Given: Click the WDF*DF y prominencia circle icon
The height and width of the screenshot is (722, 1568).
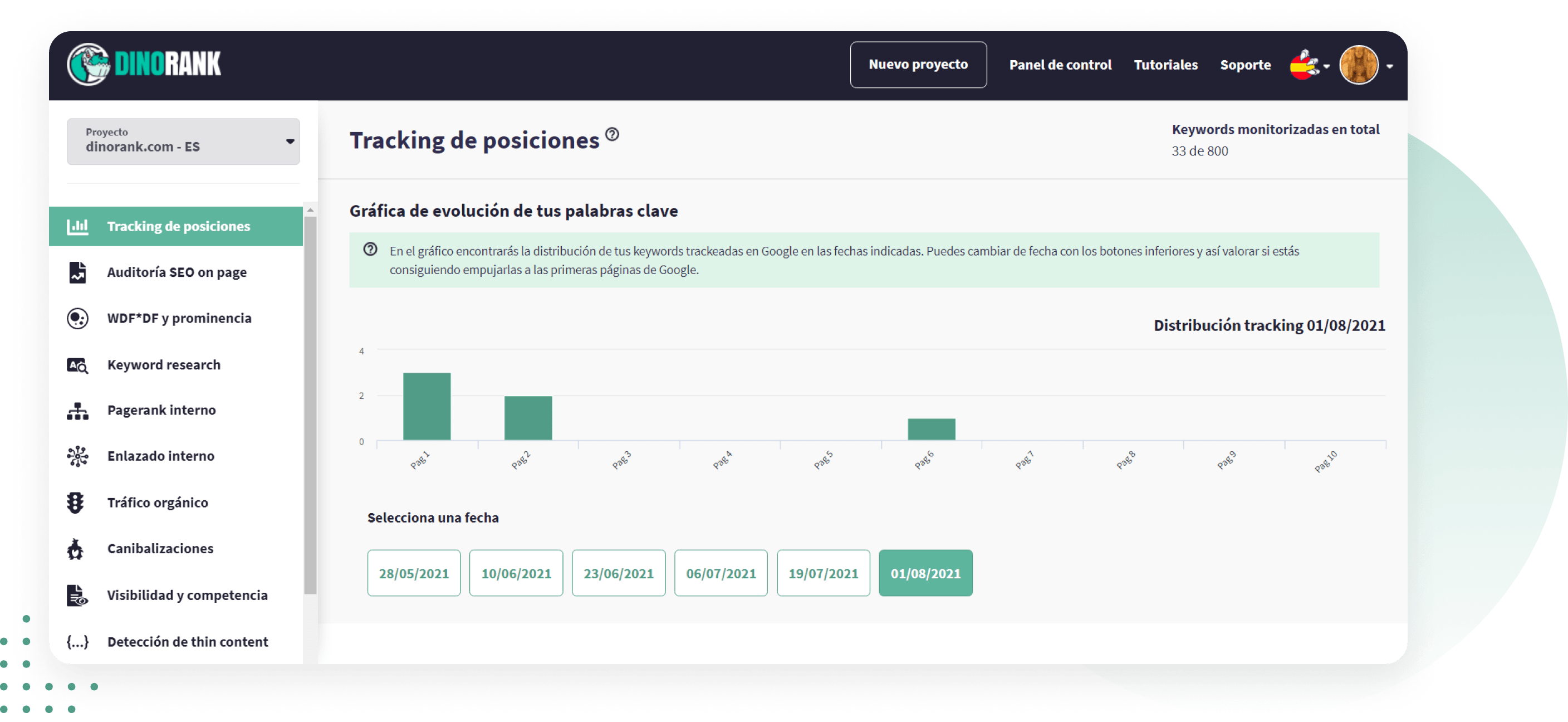Looking at the screenshot, I should click(77, 319).
